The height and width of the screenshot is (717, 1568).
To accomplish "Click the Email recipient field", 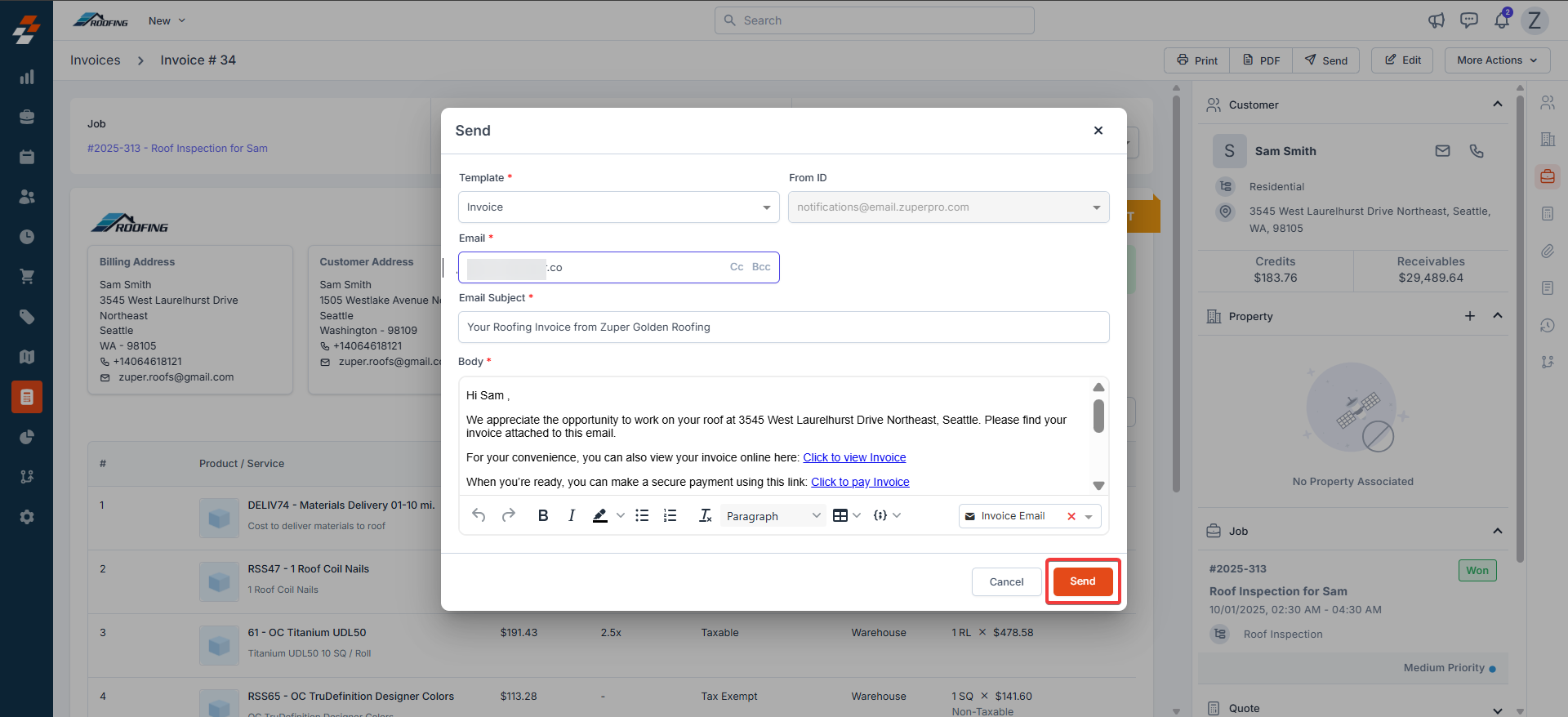I will click(619, 267).
